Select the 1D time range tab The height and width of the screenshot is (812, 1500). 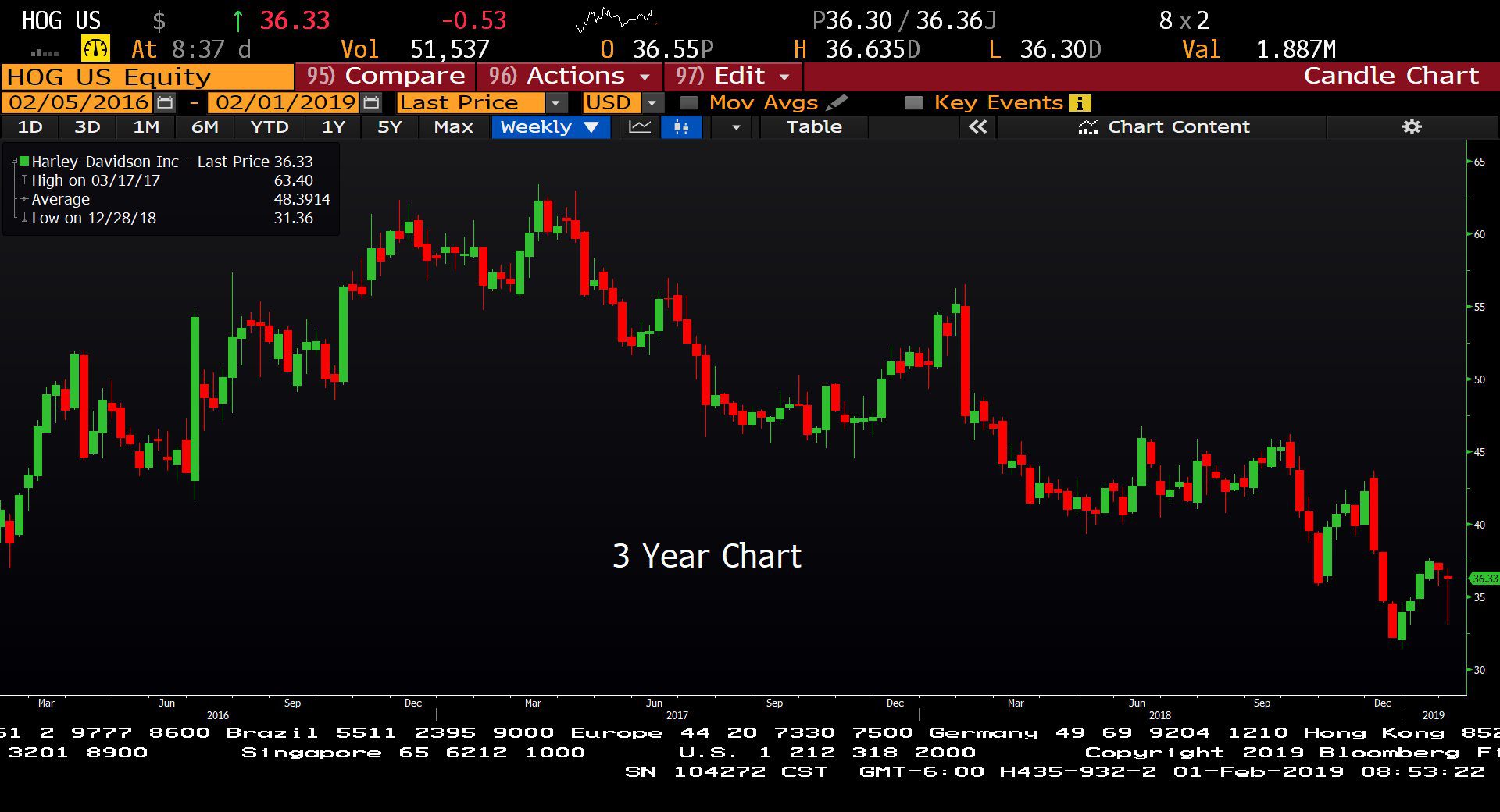(x=30, y=126)
